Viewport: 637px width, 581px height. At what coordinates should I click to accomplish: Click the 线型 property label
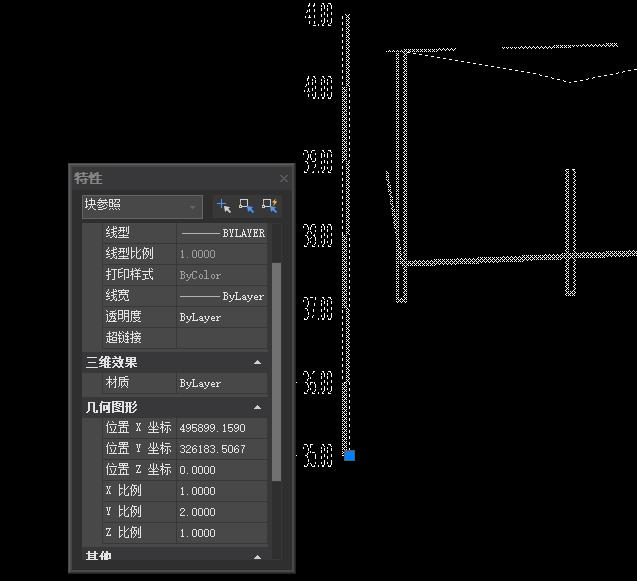pyautogui.click(x=117, y=233)
